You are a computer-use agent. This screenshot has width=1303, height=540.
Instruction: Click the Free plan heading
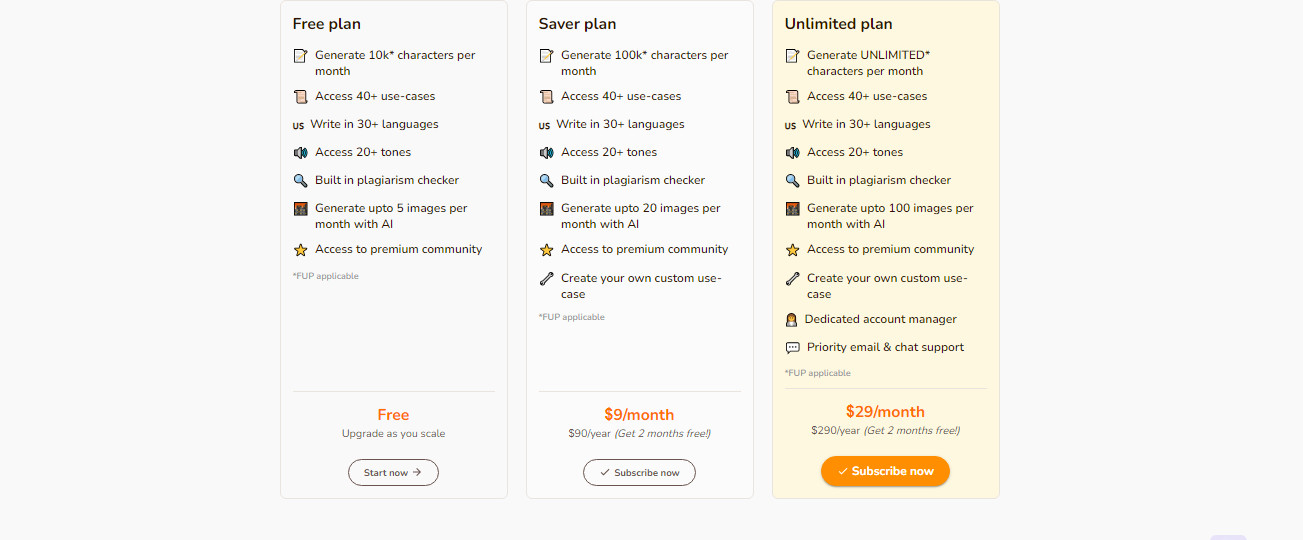[327, 24]
